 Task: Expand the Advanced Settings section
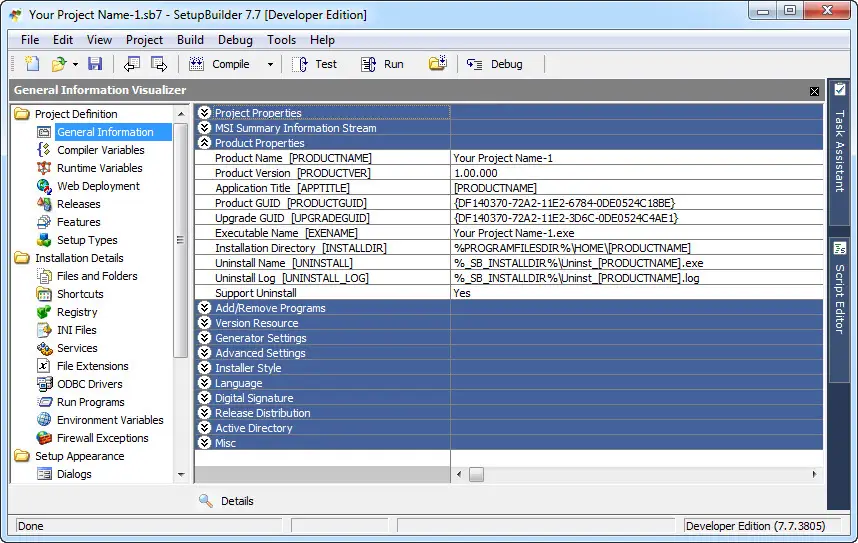tap(205, 353)
